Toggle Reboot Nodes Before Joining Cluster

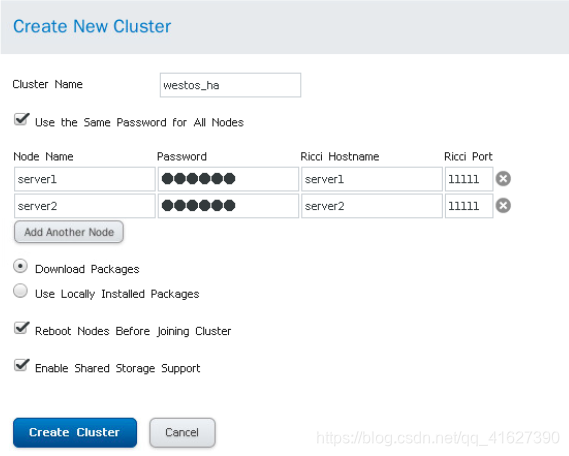[21, 328]
